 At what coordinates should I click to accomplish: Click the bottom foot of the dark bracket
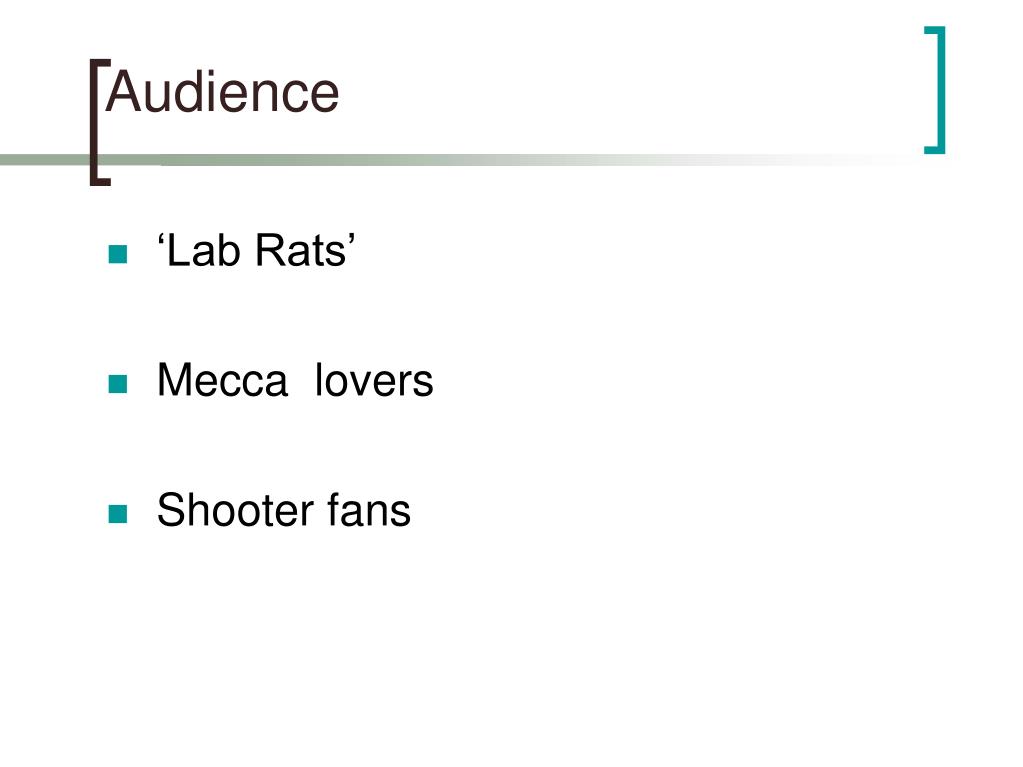(x=100, y=181)
